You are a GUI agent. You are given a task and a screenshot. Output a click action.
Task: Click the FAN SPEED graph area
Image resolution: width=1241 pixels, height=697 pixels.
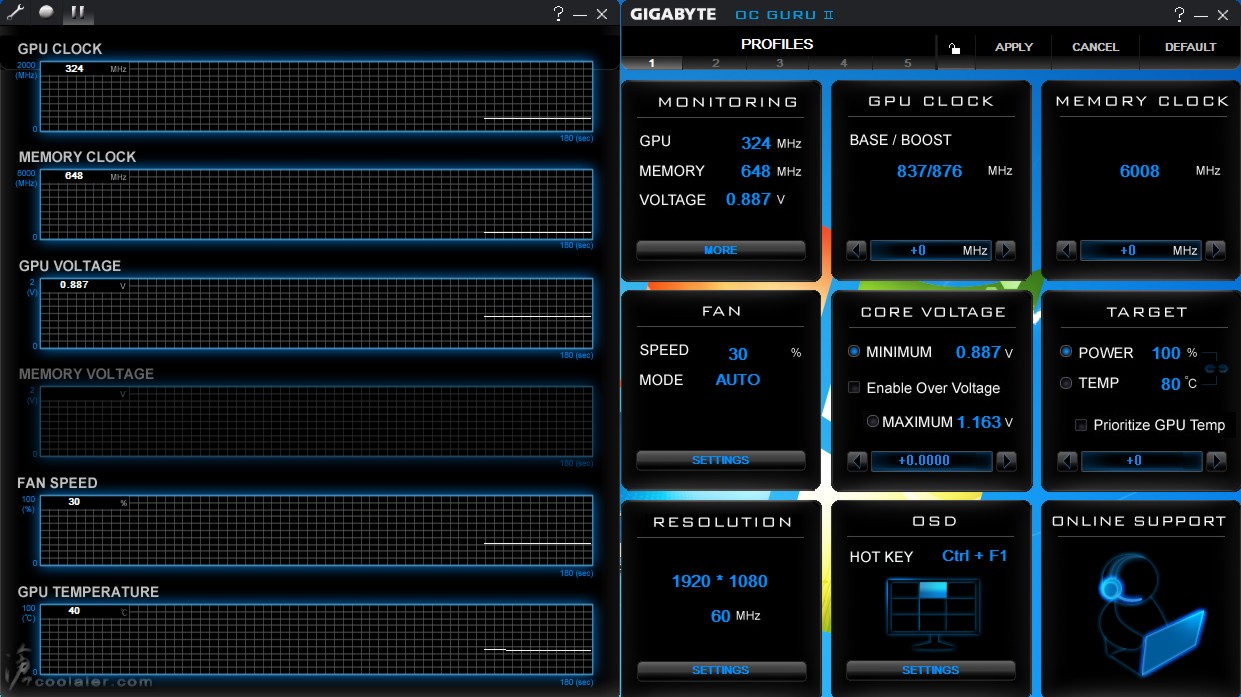[x=316, y=530]
